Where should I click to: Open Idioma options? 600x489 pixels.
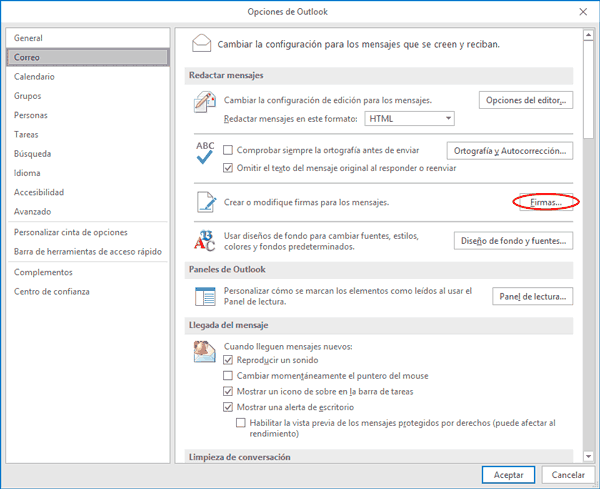(x=88, y=173)
